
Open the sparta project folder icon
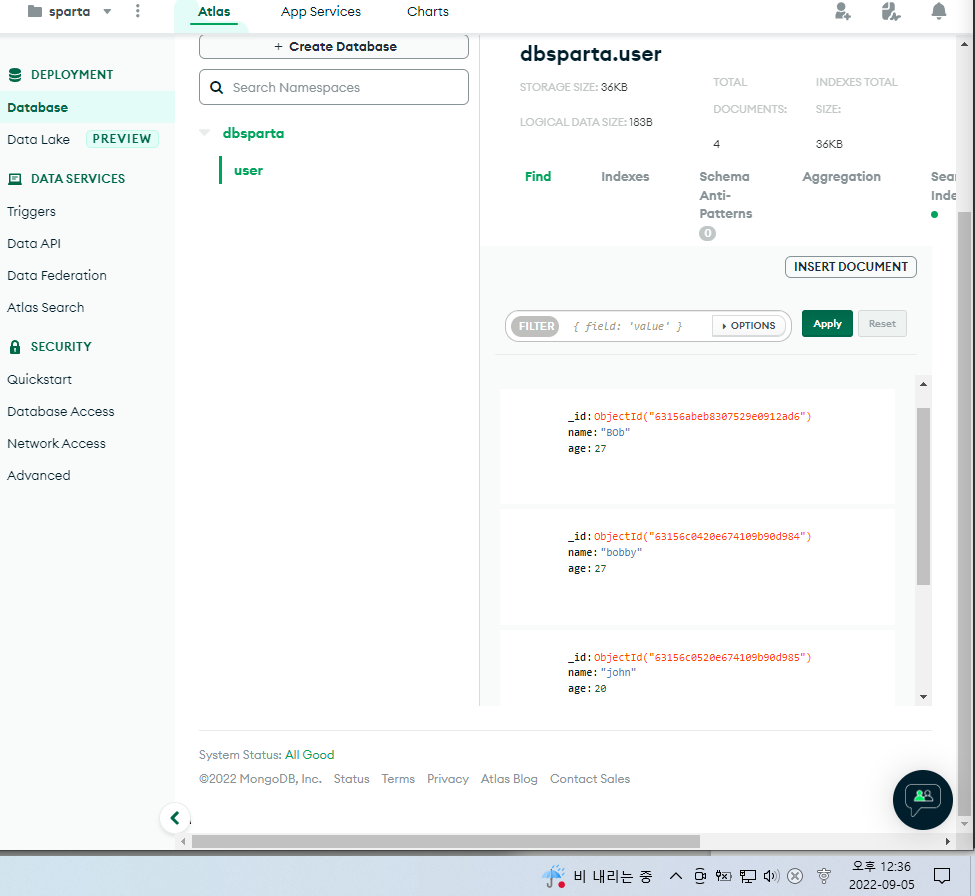(35, 11)
